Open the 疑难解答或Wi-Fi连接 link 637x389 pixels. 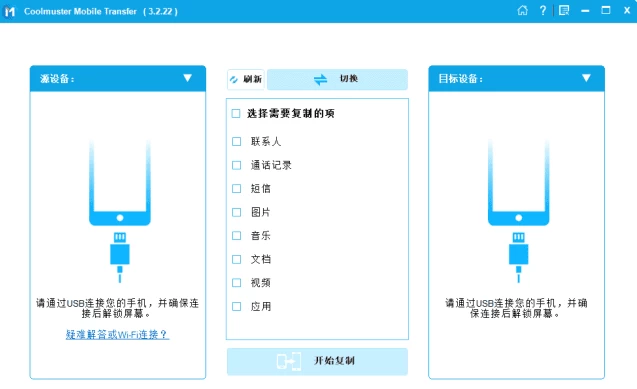click(x=117, y=335)
